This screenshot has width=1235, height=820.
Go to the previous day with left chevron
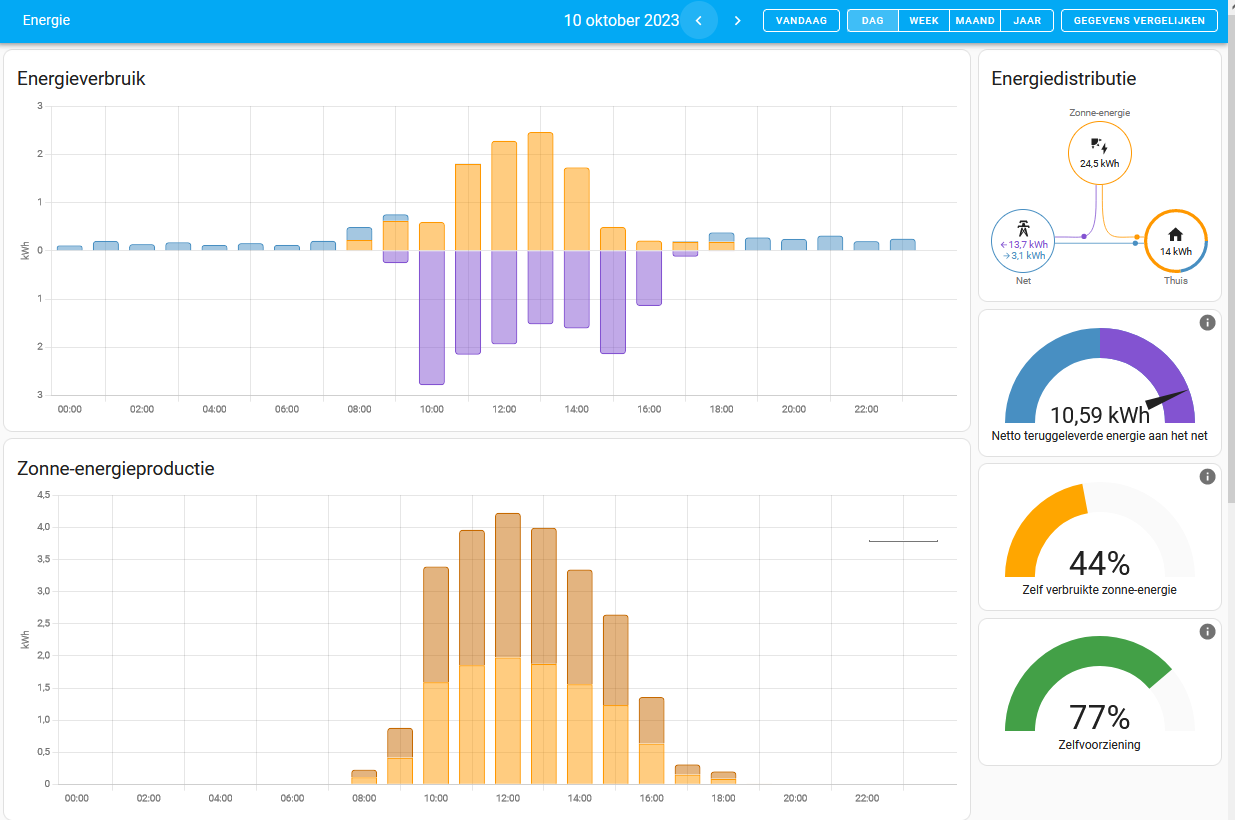click(699, 21)
